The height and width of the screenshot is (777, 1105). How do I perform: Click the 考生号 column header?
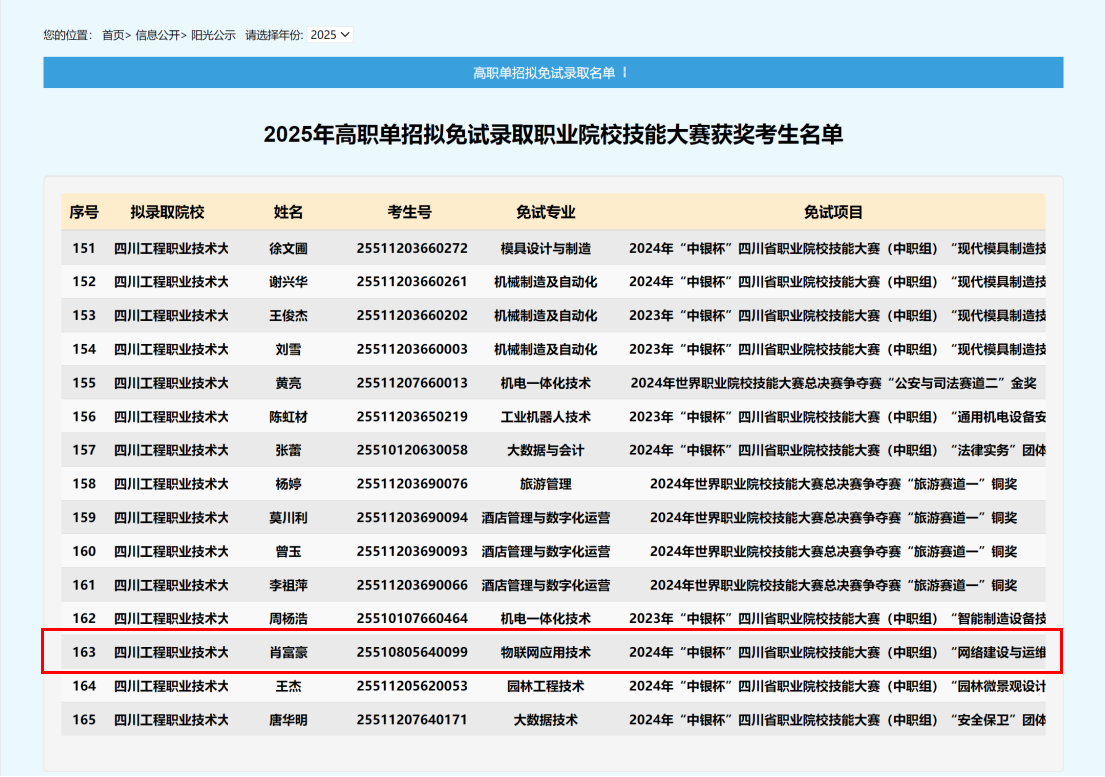coord(410,212)
